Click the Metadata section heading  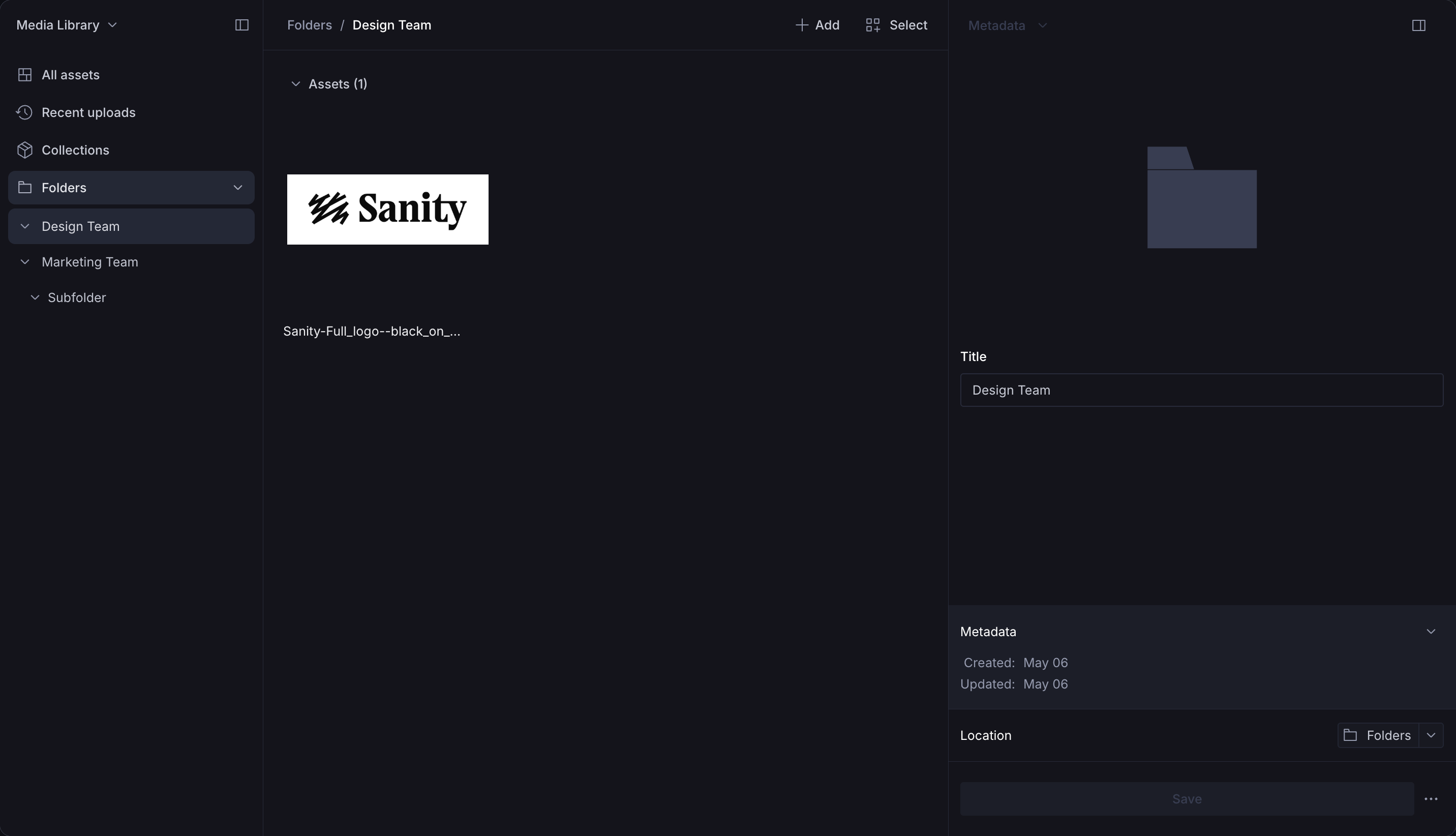pos(988,632)
